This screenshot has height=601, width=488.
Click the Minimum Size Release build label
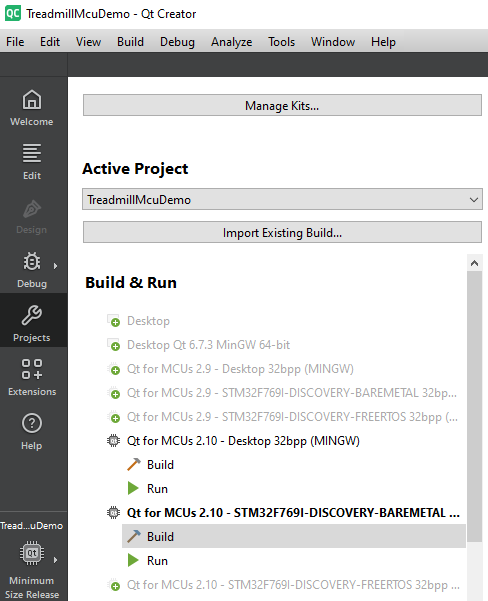click(32, 587)
